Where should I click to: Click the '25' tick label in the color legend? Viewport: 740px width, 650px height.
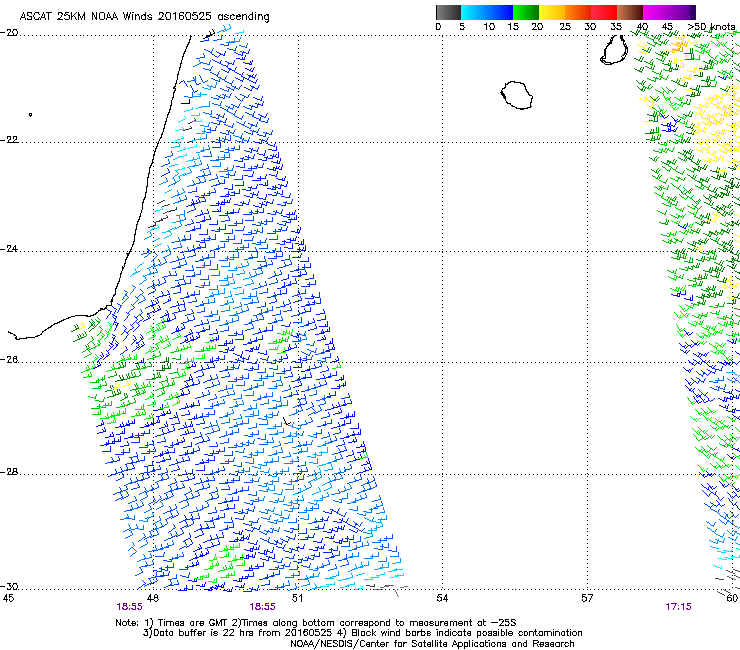(x=565, y=26)
